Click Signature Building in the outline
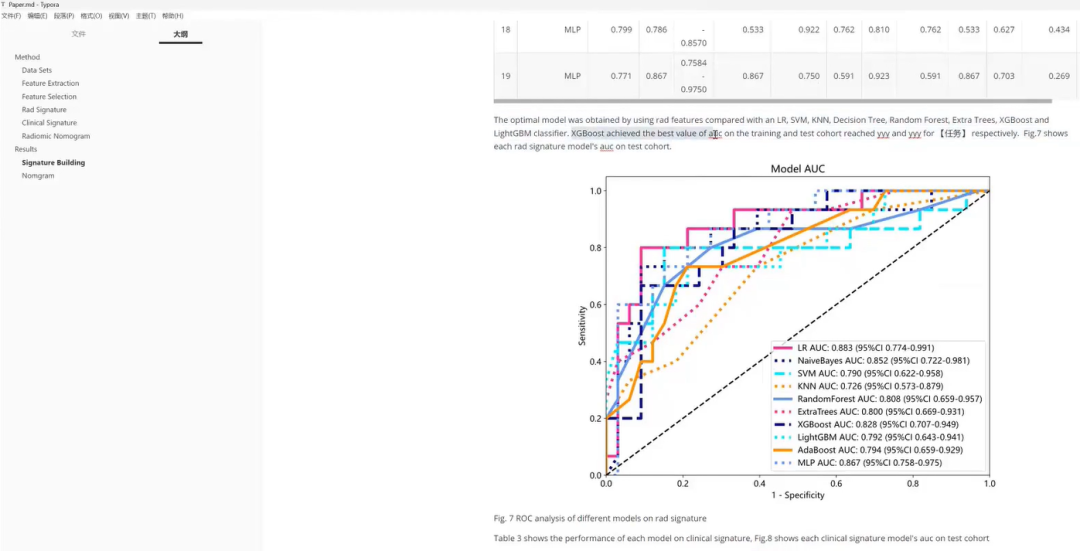 click(53, 163)
